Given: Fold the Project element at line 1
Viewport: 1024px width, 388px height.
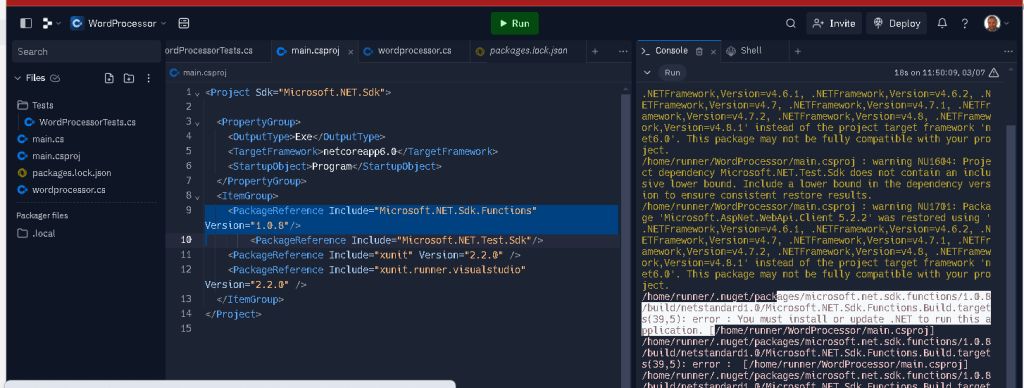Looking at the screenshot, I should (x=197, y=93).
